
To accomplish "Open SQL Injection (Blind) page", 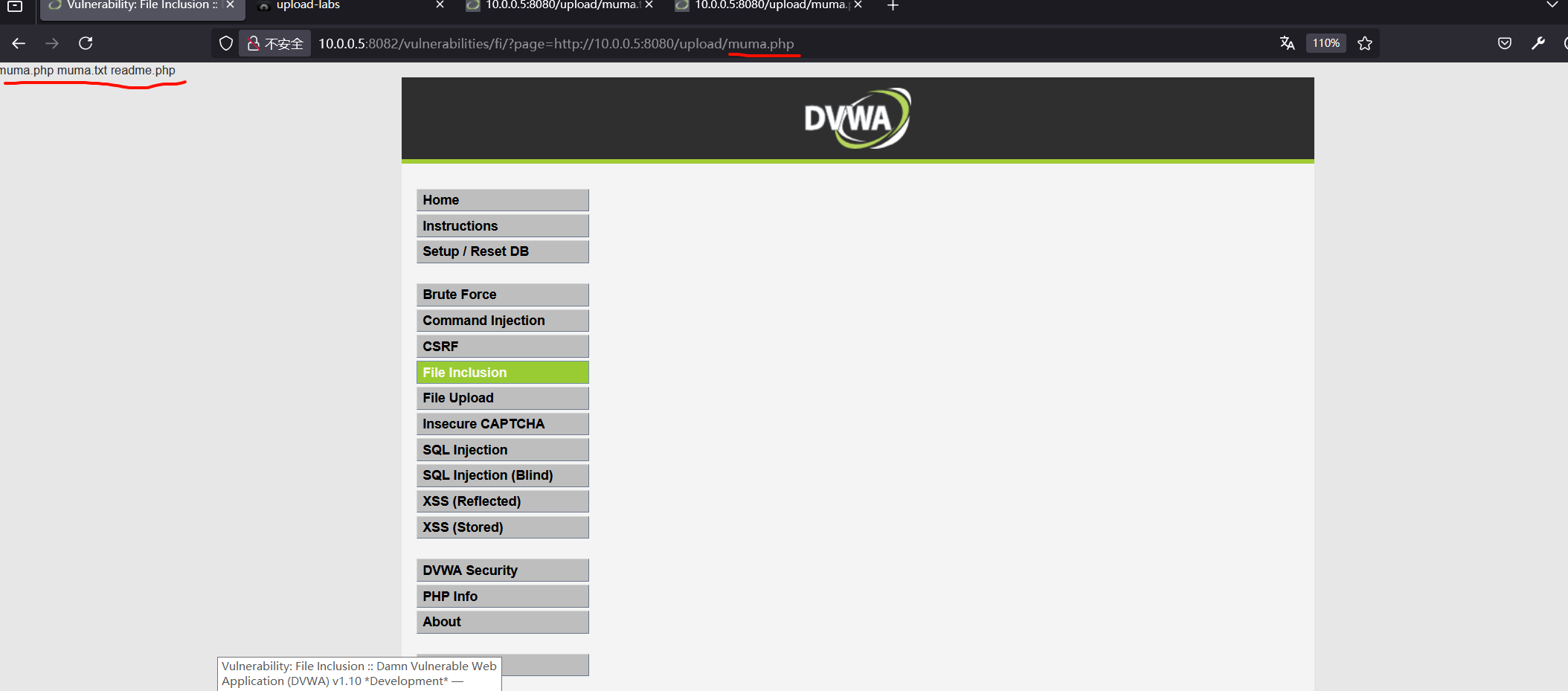I will tap(503, 475).
